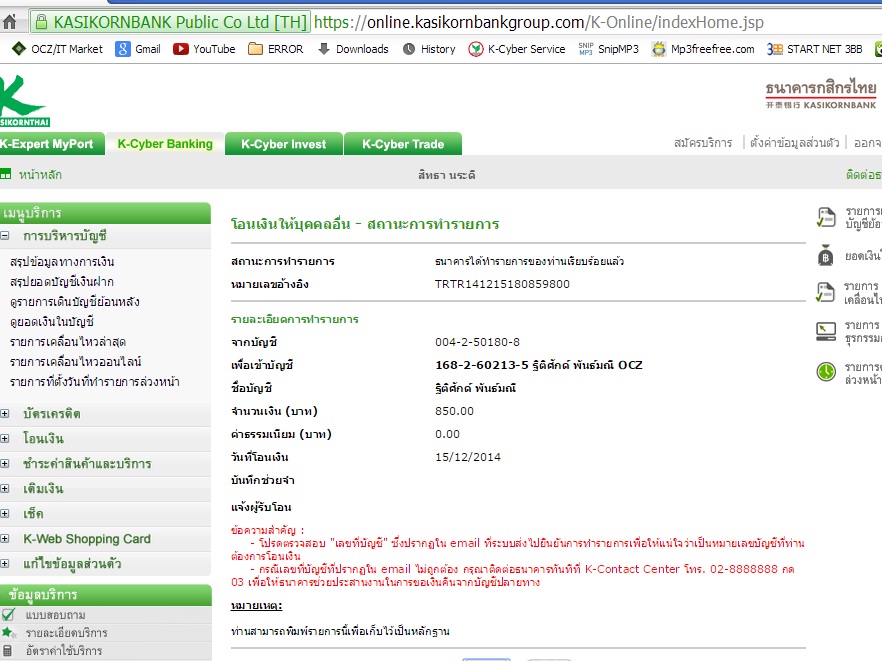Viewport: 882px width, 661px height.
Task: Switch to the K-Cyber Invest tab
Action: point(284,143)
